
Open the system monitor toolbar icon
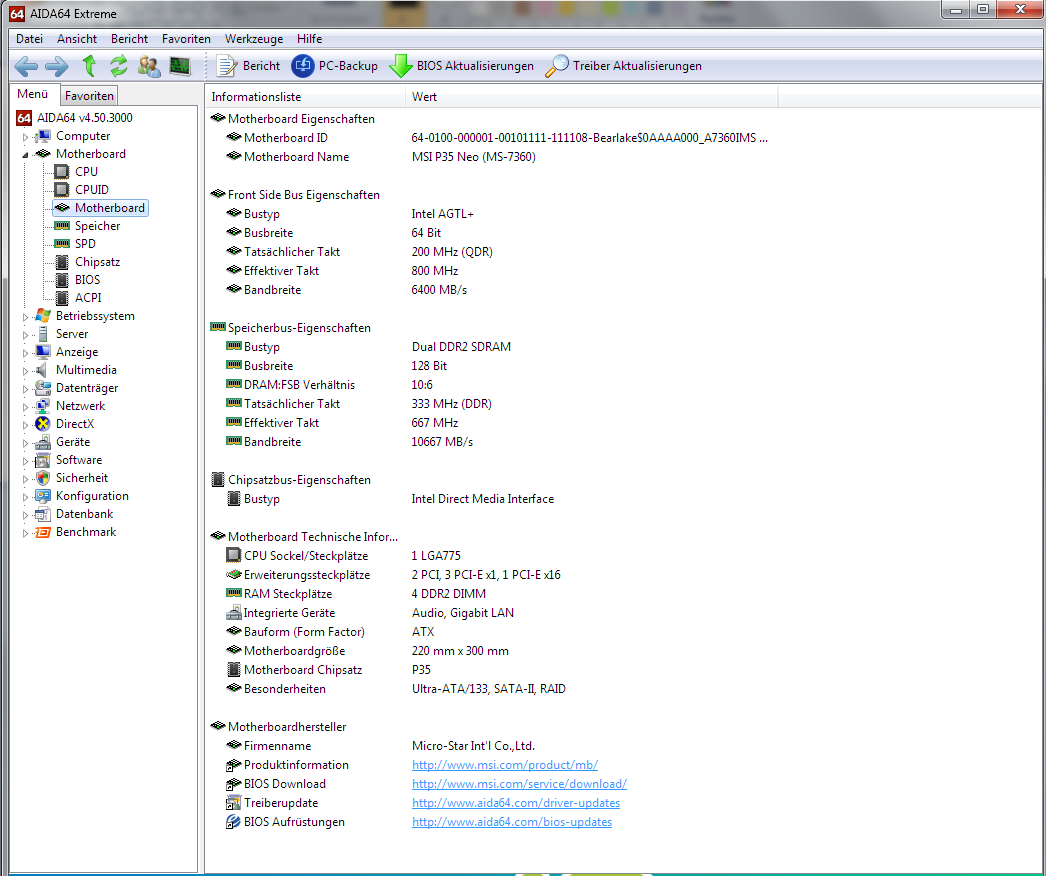click(x=180, y=66)
